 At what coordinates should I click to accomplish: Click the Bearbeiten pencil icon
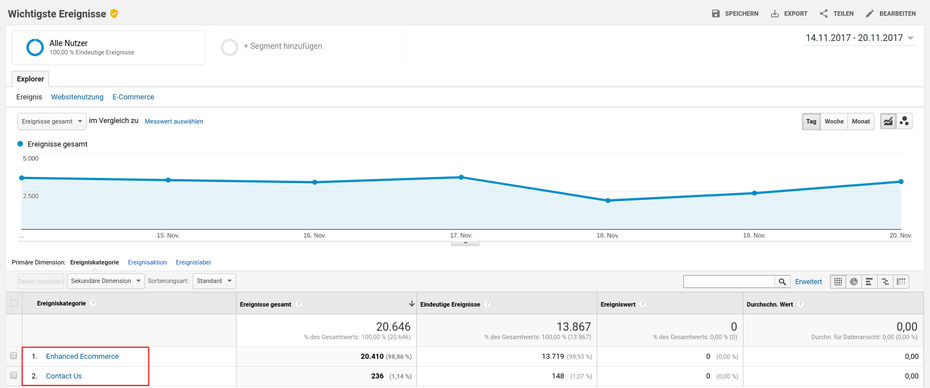870,14
